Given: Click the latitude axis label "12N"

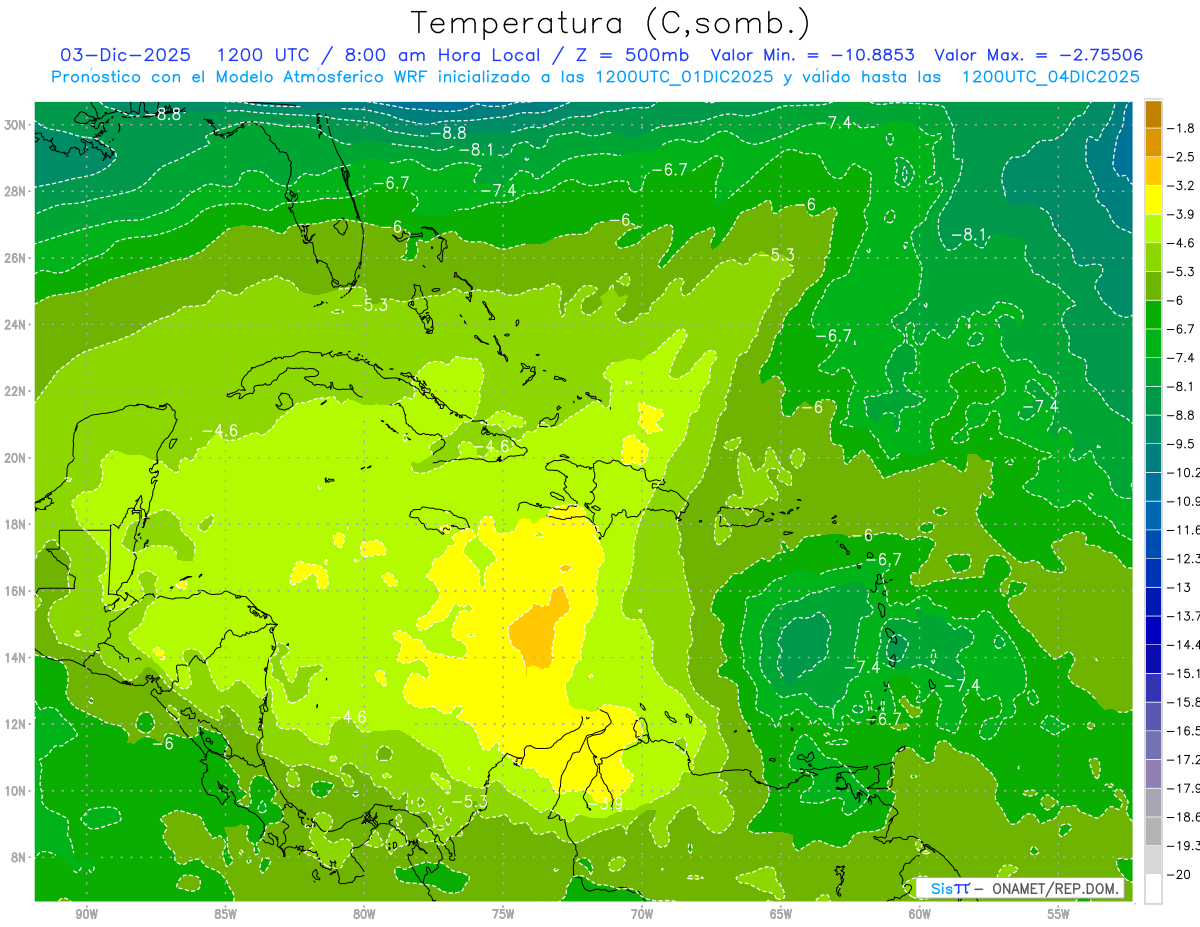Looking at the screenshot, I should click(15, 724).
